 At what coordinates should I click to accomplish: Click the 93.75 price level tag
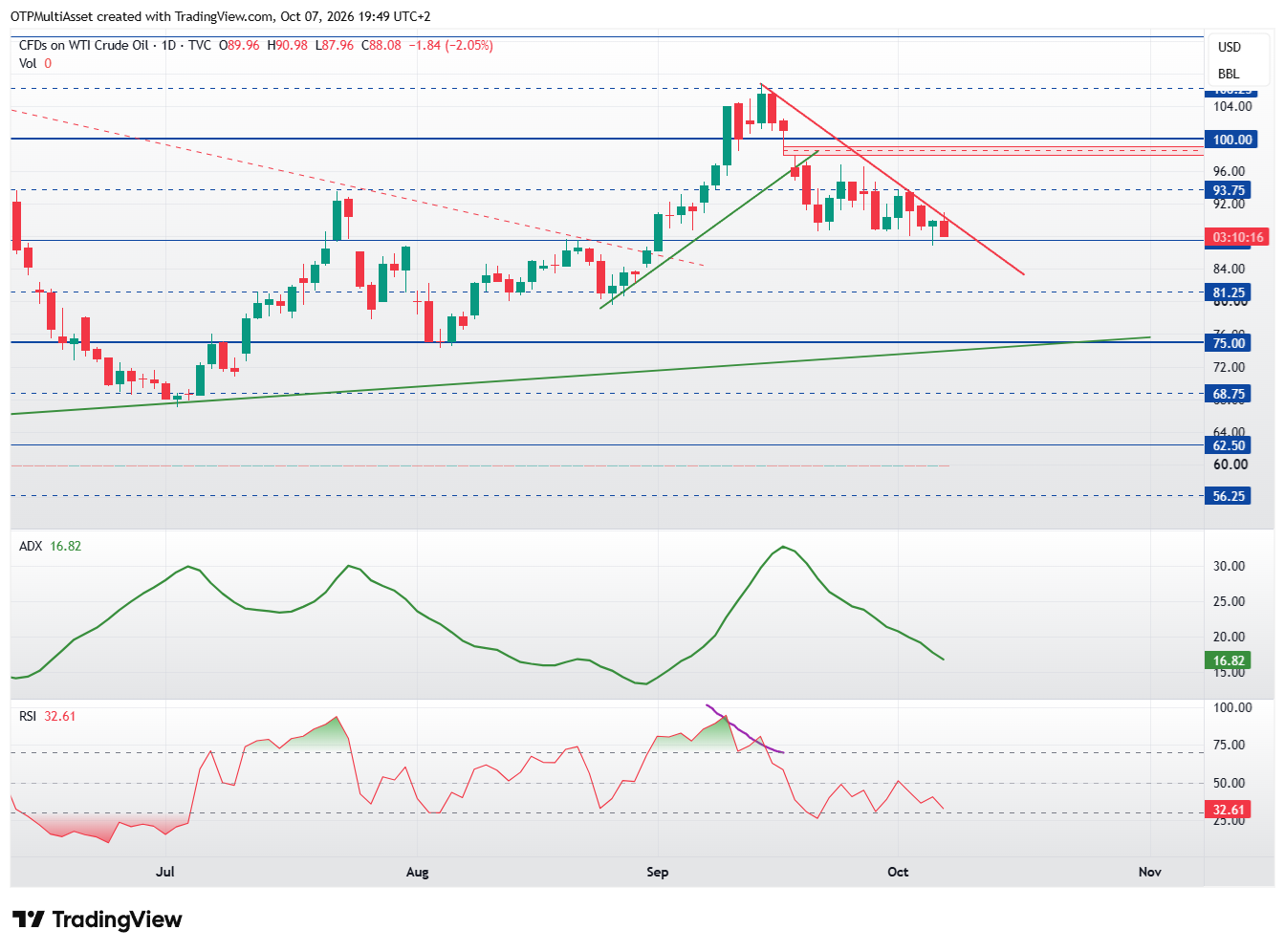1229,190
